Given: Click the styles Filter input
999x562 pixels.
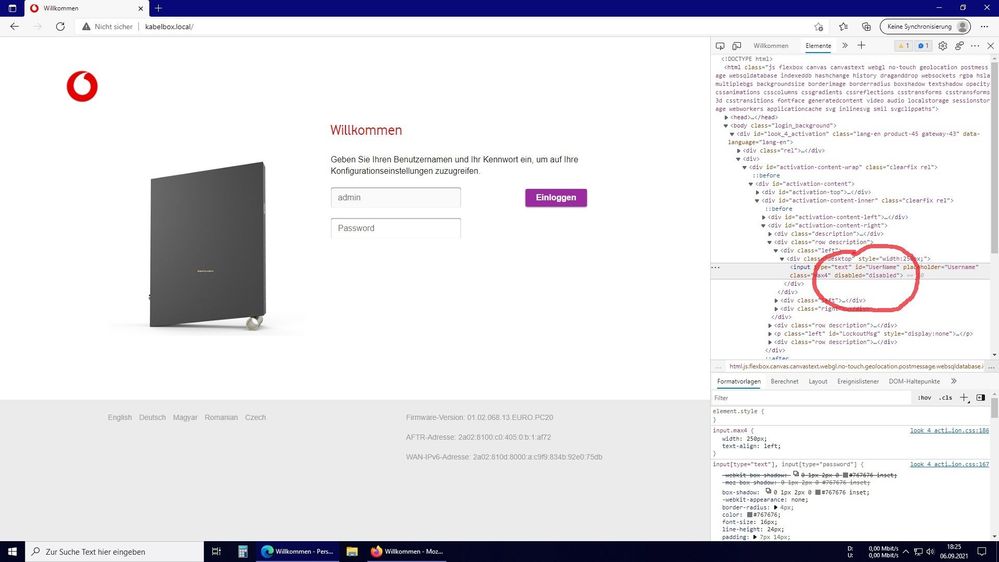Looking at the screenshot, I should tap(812, 398).
